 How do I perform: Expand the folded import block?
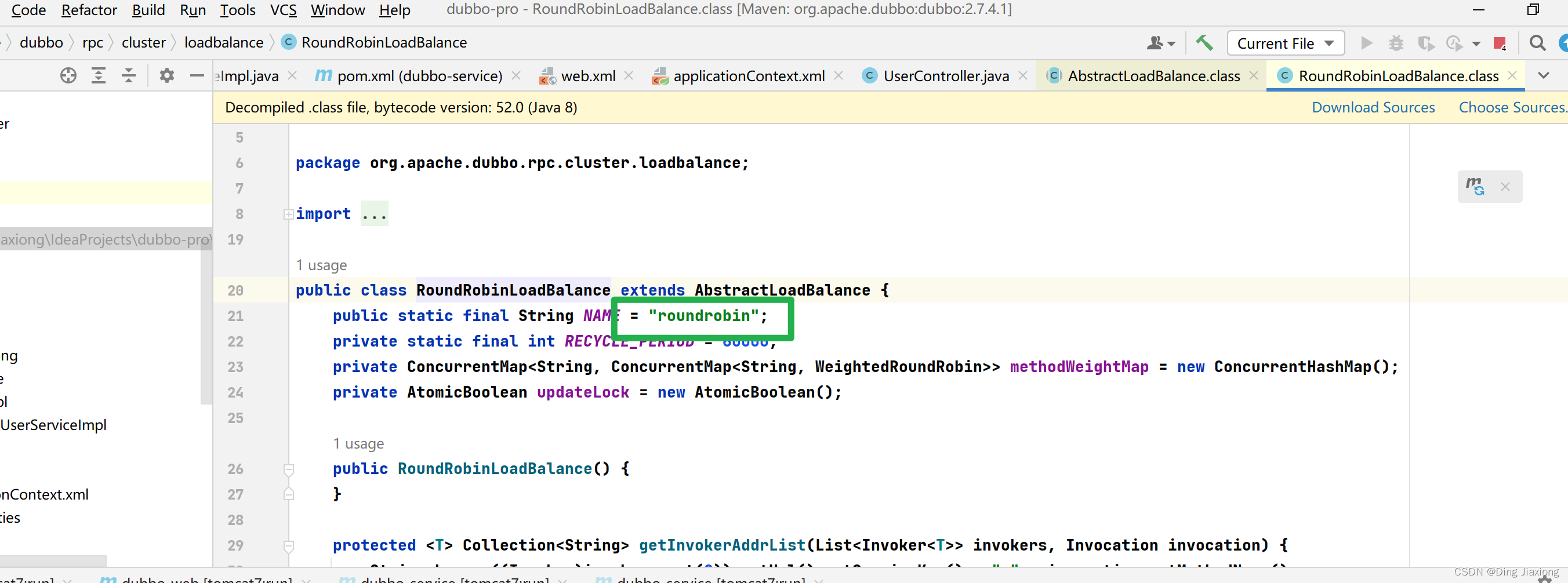(289, 214)
